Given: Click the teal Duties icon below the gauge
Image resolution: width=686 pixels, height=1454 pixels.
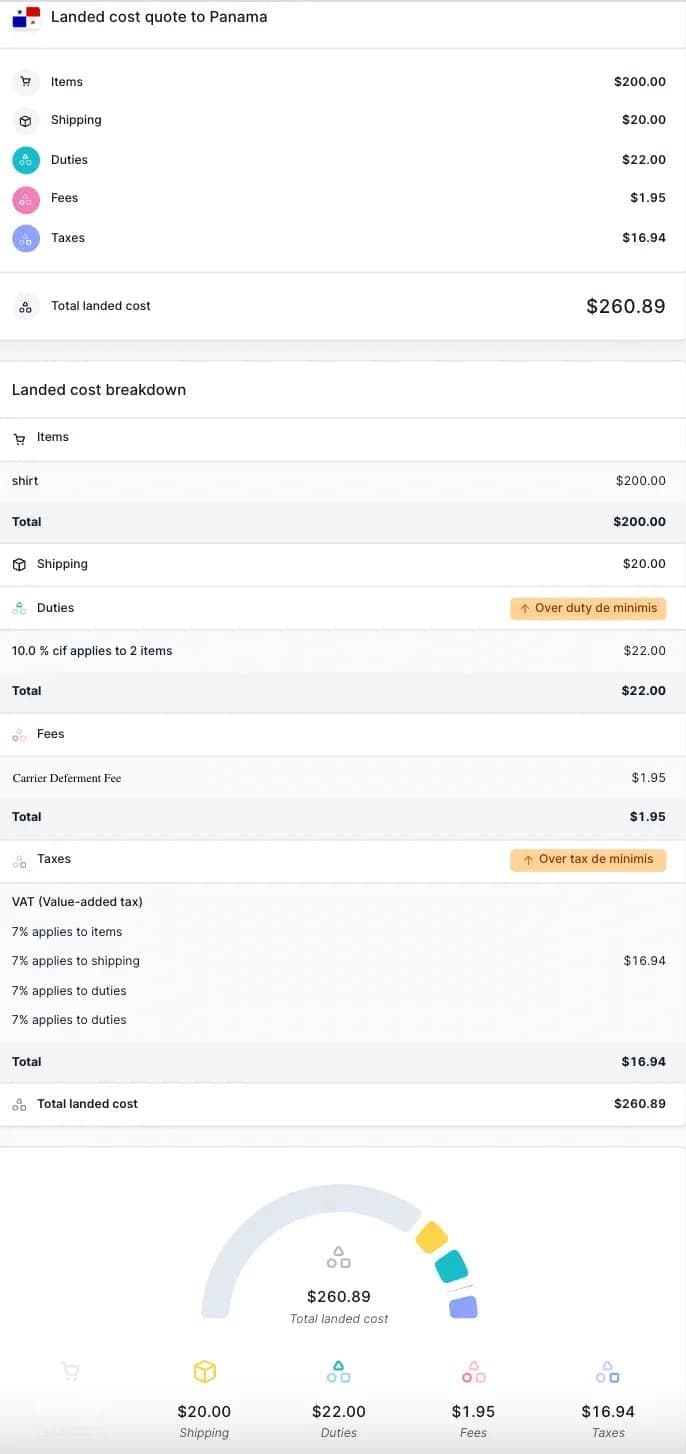Looking at the screenshot, I should click(x=339, y=1371).
